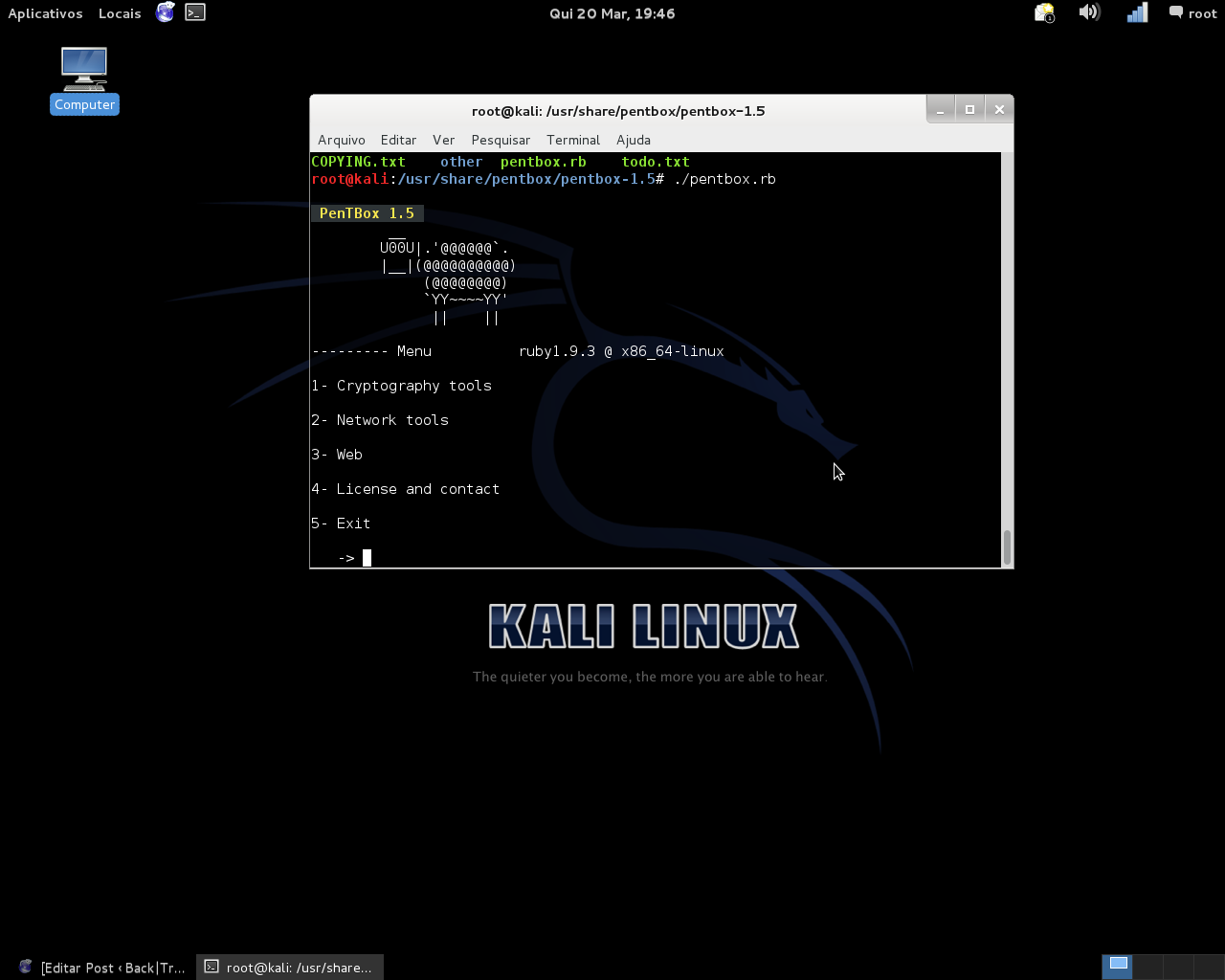The image size is (1225, 980).
Task: Launch terminal from top panel icon
Action: pos(195,12)
